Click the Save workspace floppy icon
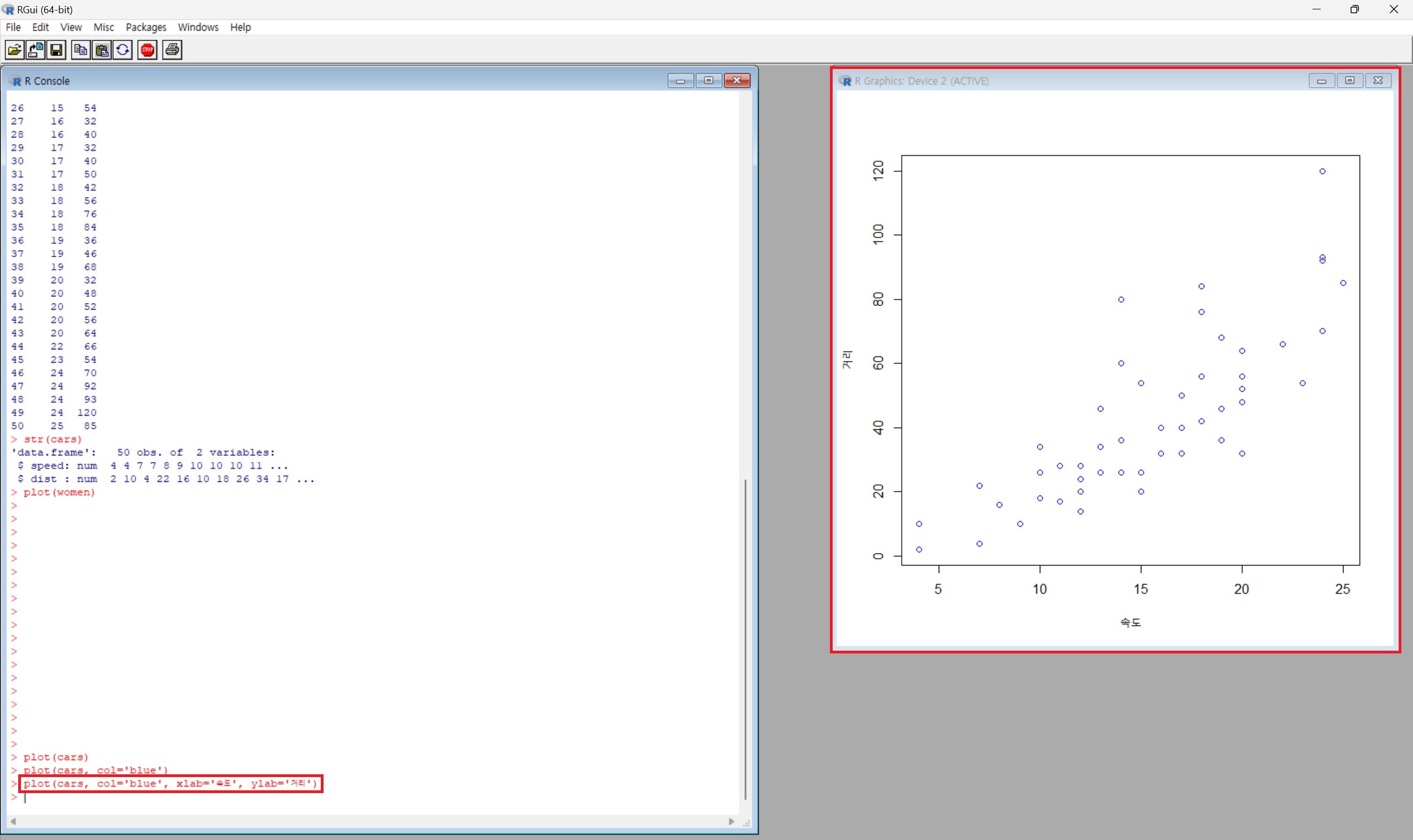The image size is (1413, 840). 56,50
